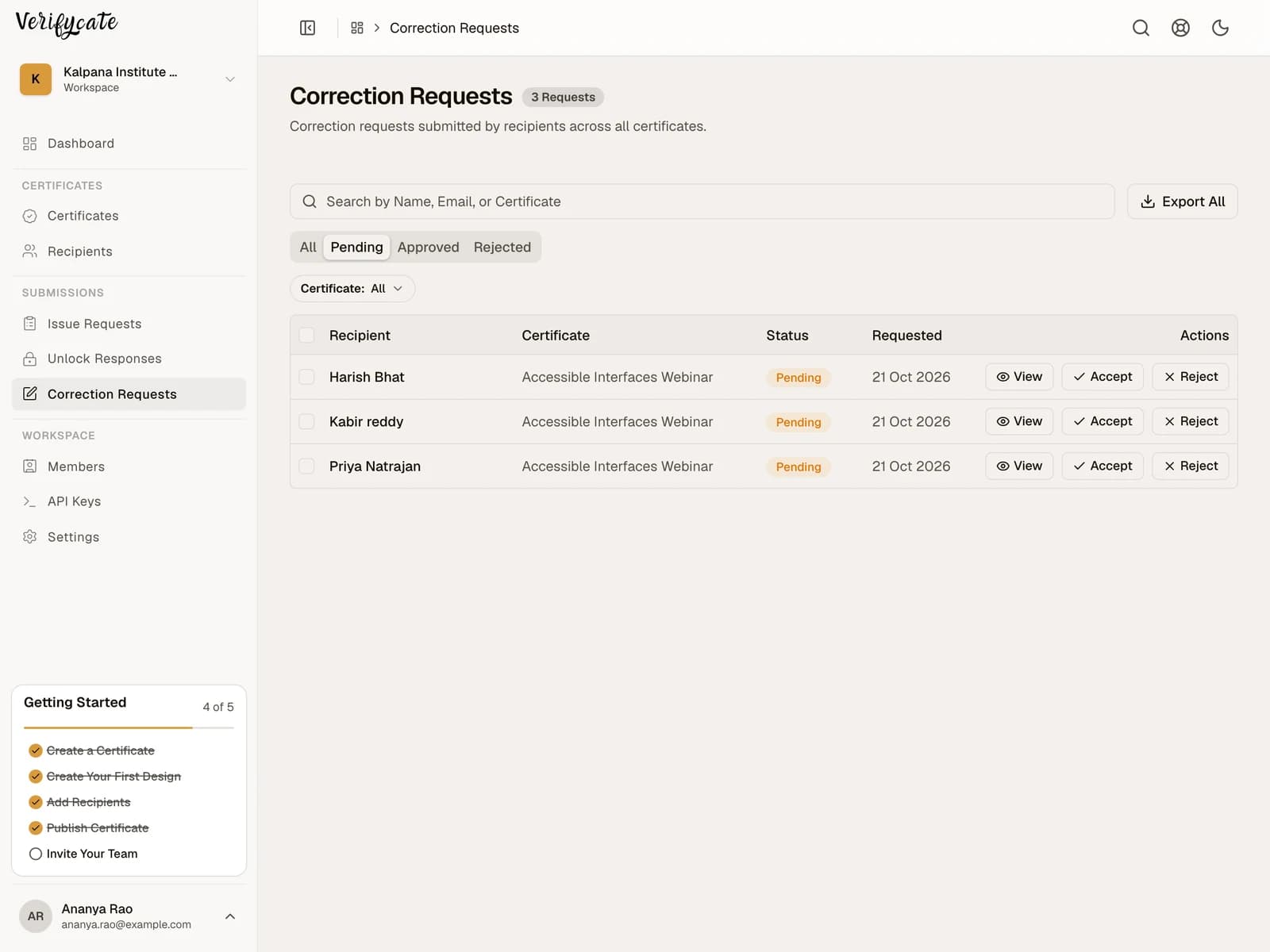The width and height of the screenshot is (1270, 952).
Task: Switch to the Rejected tab
Action: [x=502, y=248]
